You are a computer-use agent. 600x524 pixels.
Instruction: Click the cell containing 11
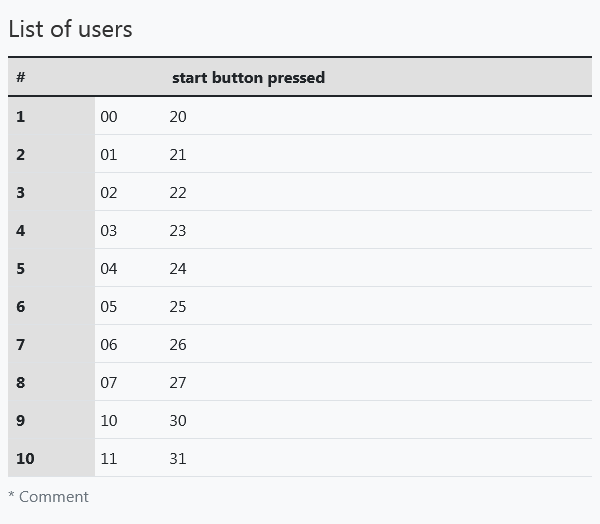pos(129,458)
